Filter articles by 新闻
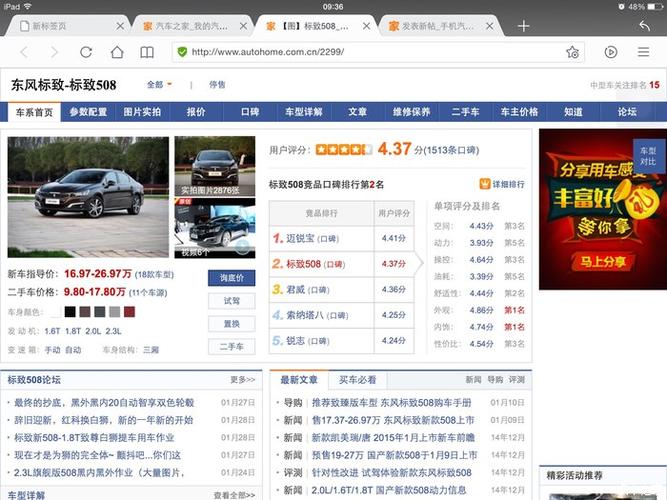This screenshot has height=500, width=667. point(473,380)
